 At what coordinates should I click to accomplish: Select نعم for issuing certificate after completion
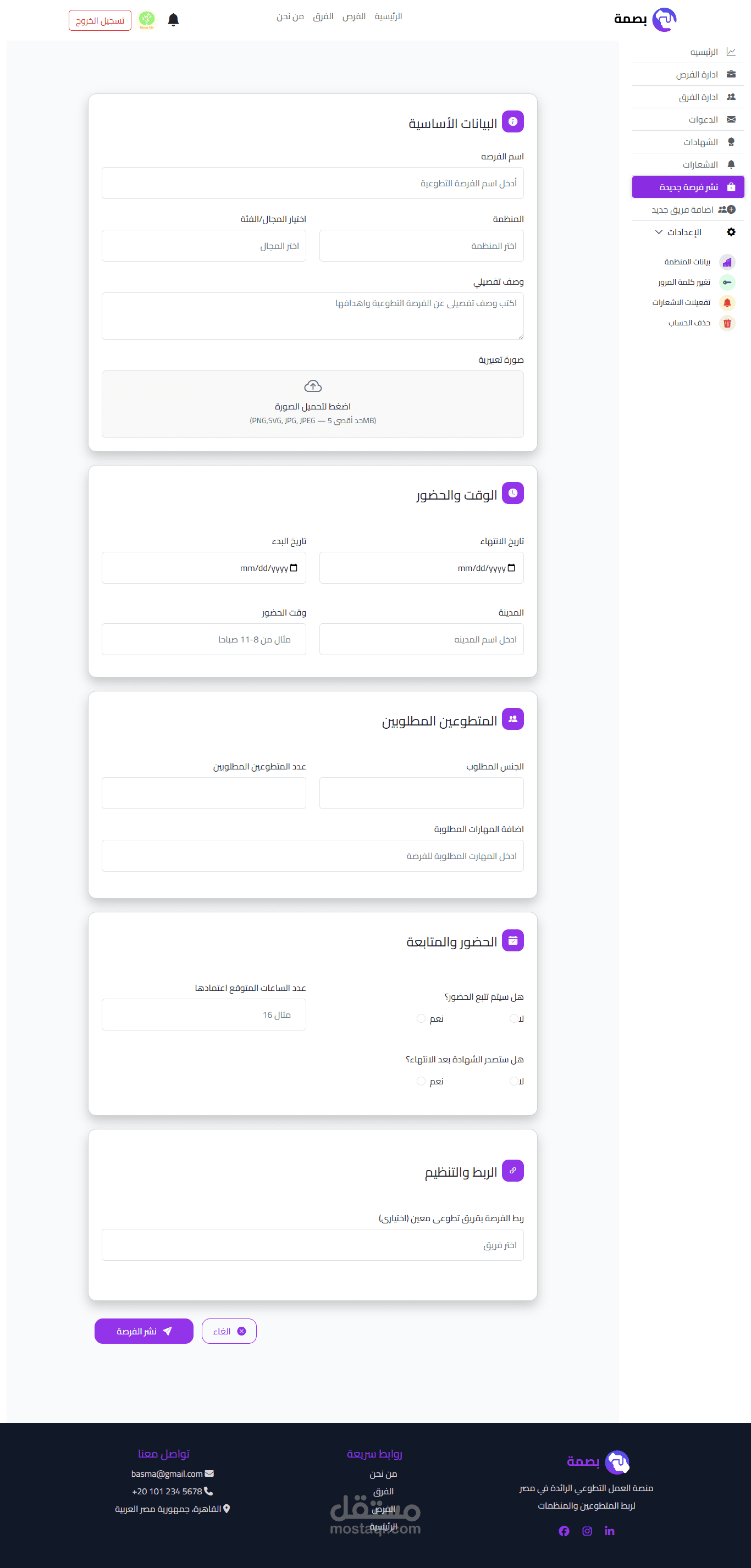421,1081
